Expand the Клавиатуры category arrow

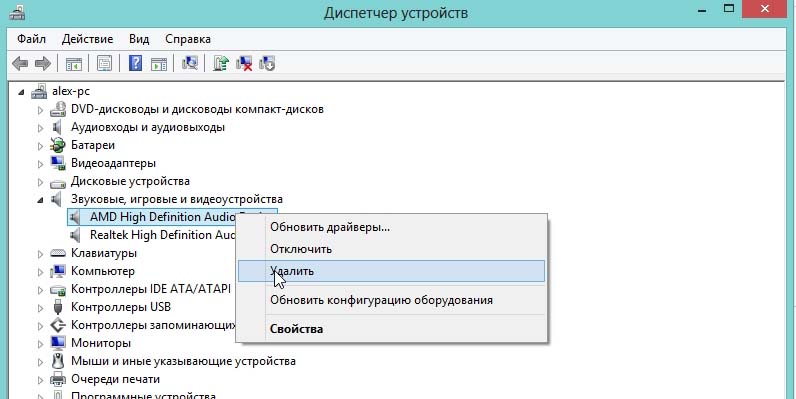(x=41, y=254)
